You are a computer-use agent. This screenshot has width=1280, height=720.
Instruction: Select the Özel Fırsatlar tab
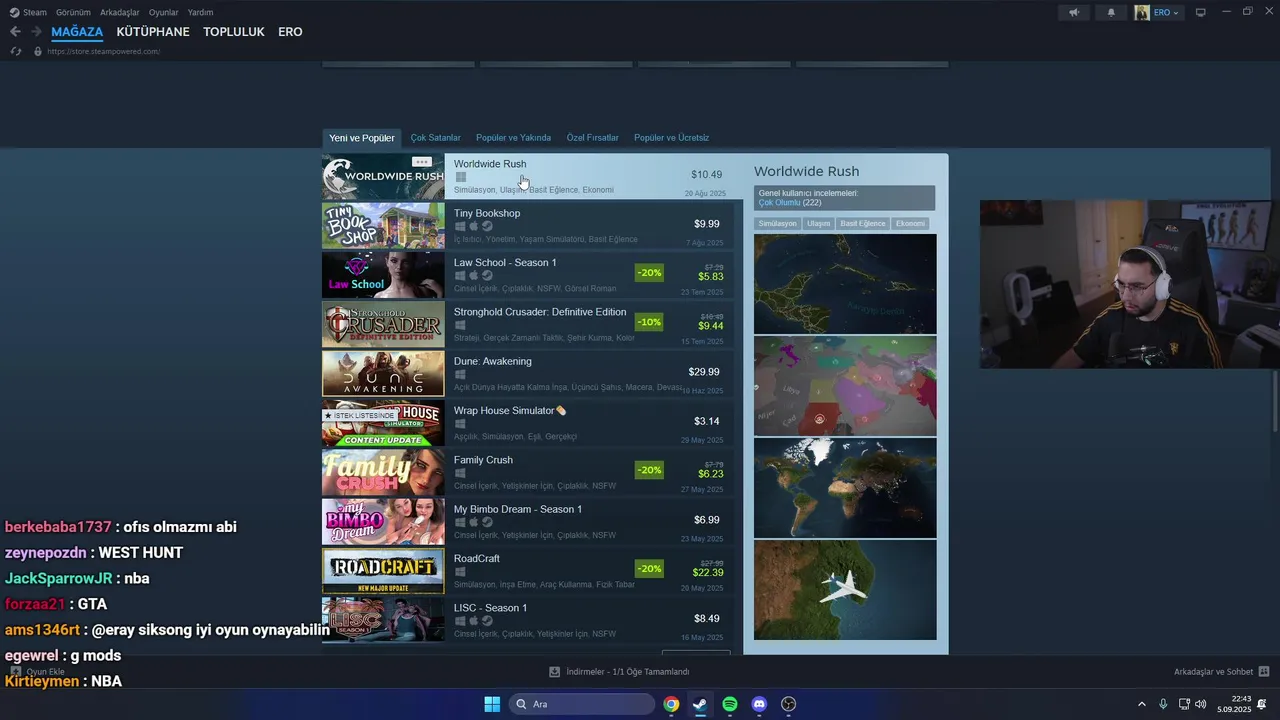click(x=593, y=138)
